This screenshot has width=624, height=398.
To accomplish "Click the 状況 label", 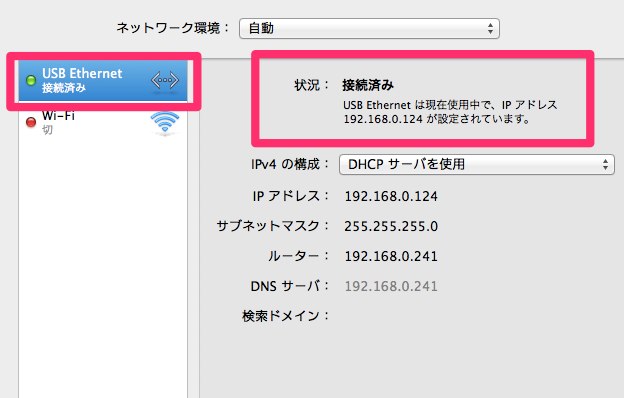I will (312, 85).
